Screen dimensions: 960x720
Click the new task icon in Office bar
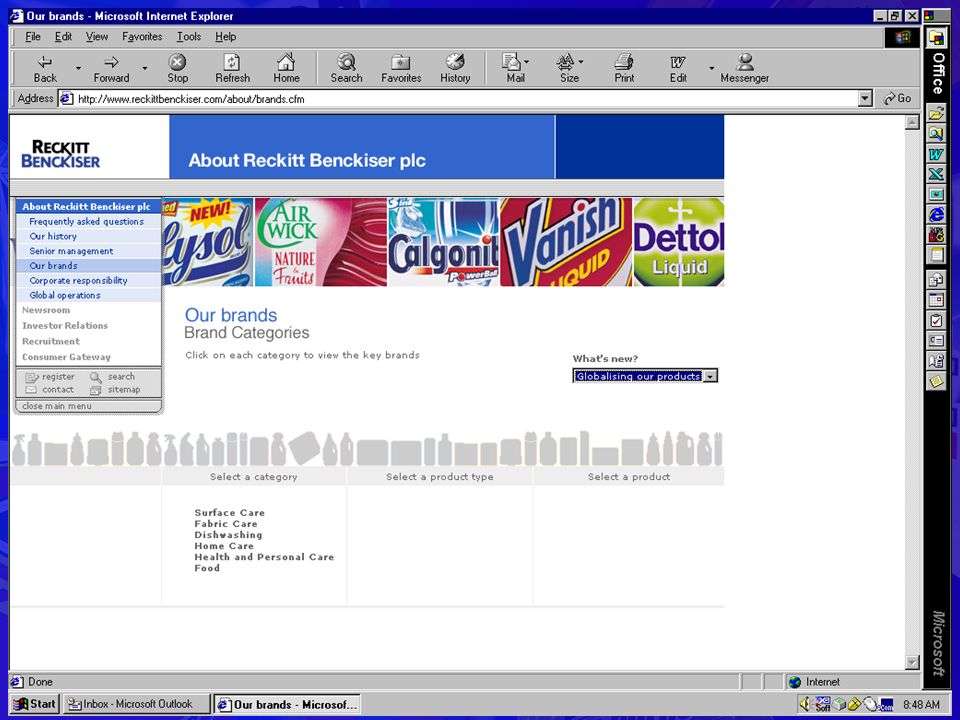coord(936,320)
